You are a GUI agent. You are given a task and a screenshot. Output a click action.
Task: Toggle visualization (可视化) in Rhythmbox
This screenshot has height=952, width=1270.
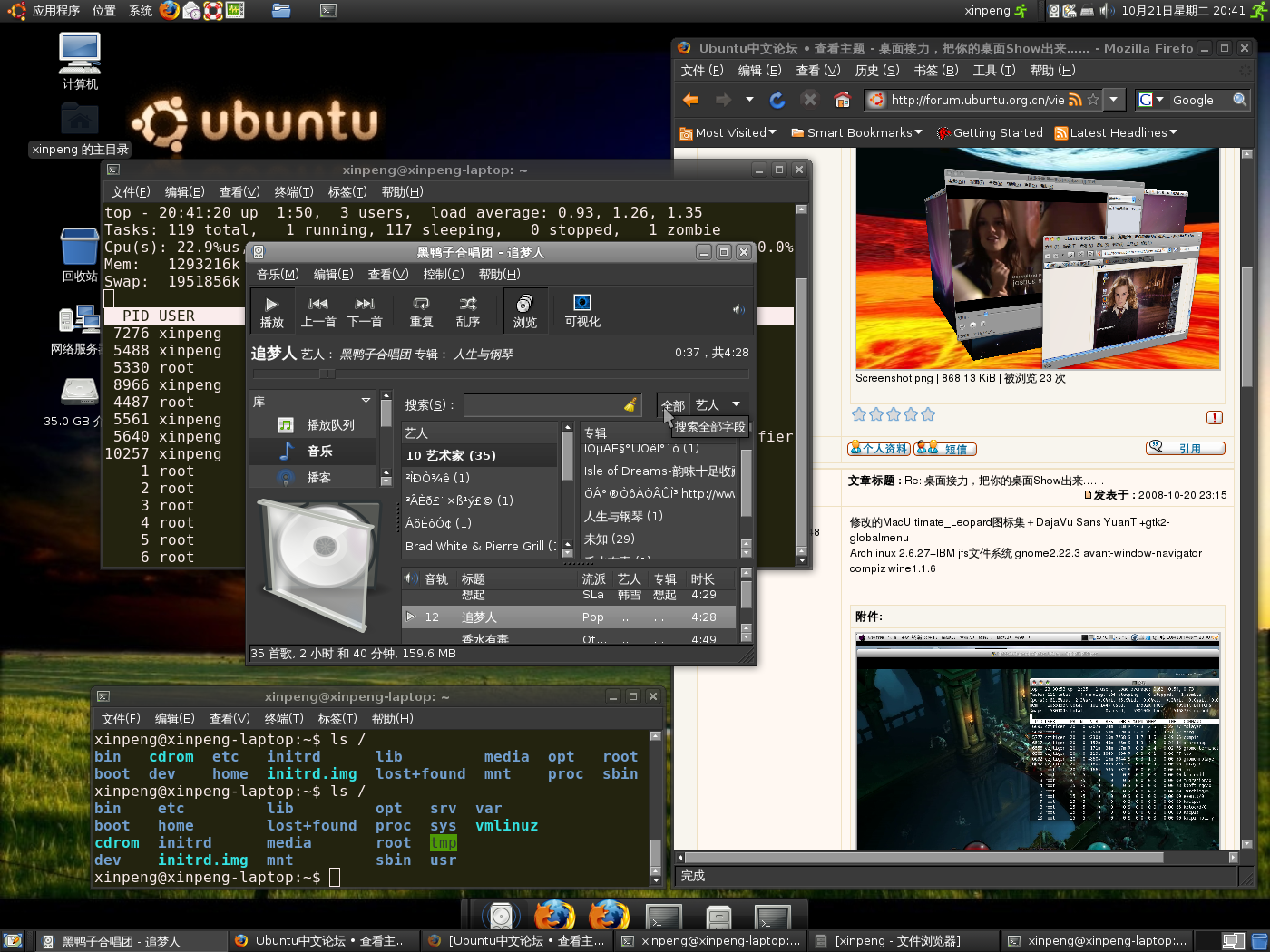point(582,311)
